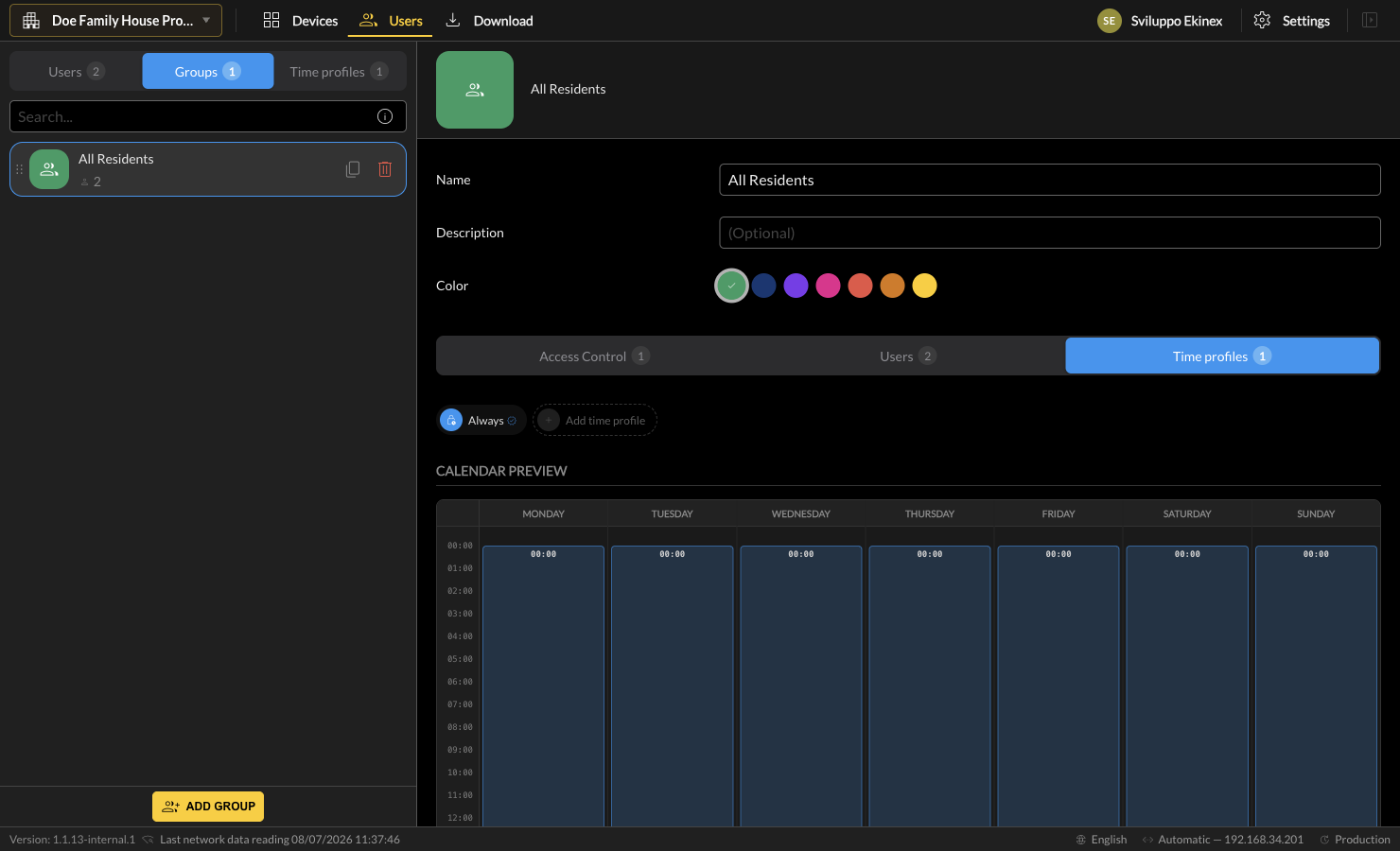Screen dimensions: 1400x851
Task: Click the Settings gear icon
Action: [1262, 20]
